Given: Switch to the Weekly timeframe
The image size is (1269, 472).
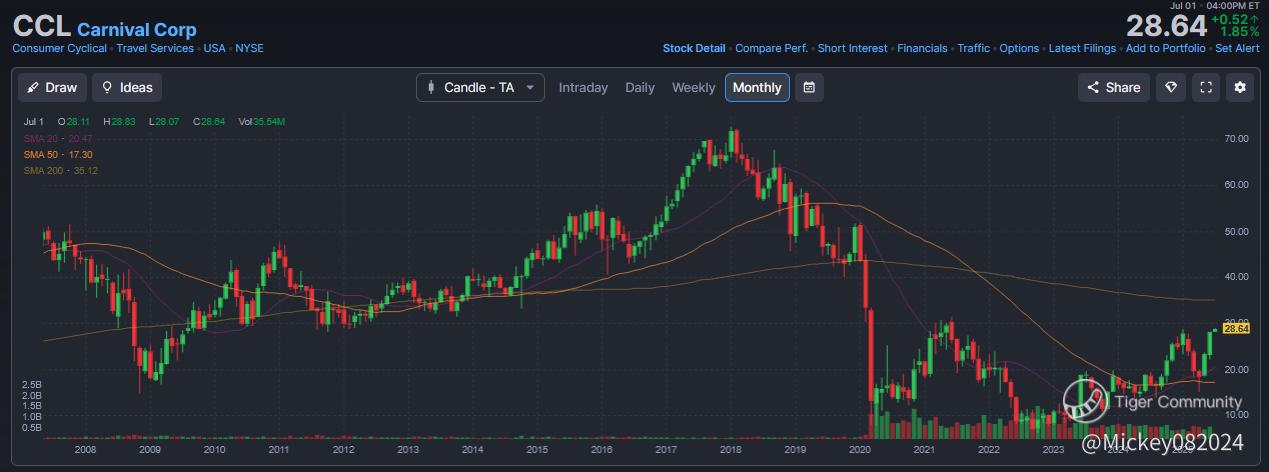Looking at the screenshot, I should [693, 87].
